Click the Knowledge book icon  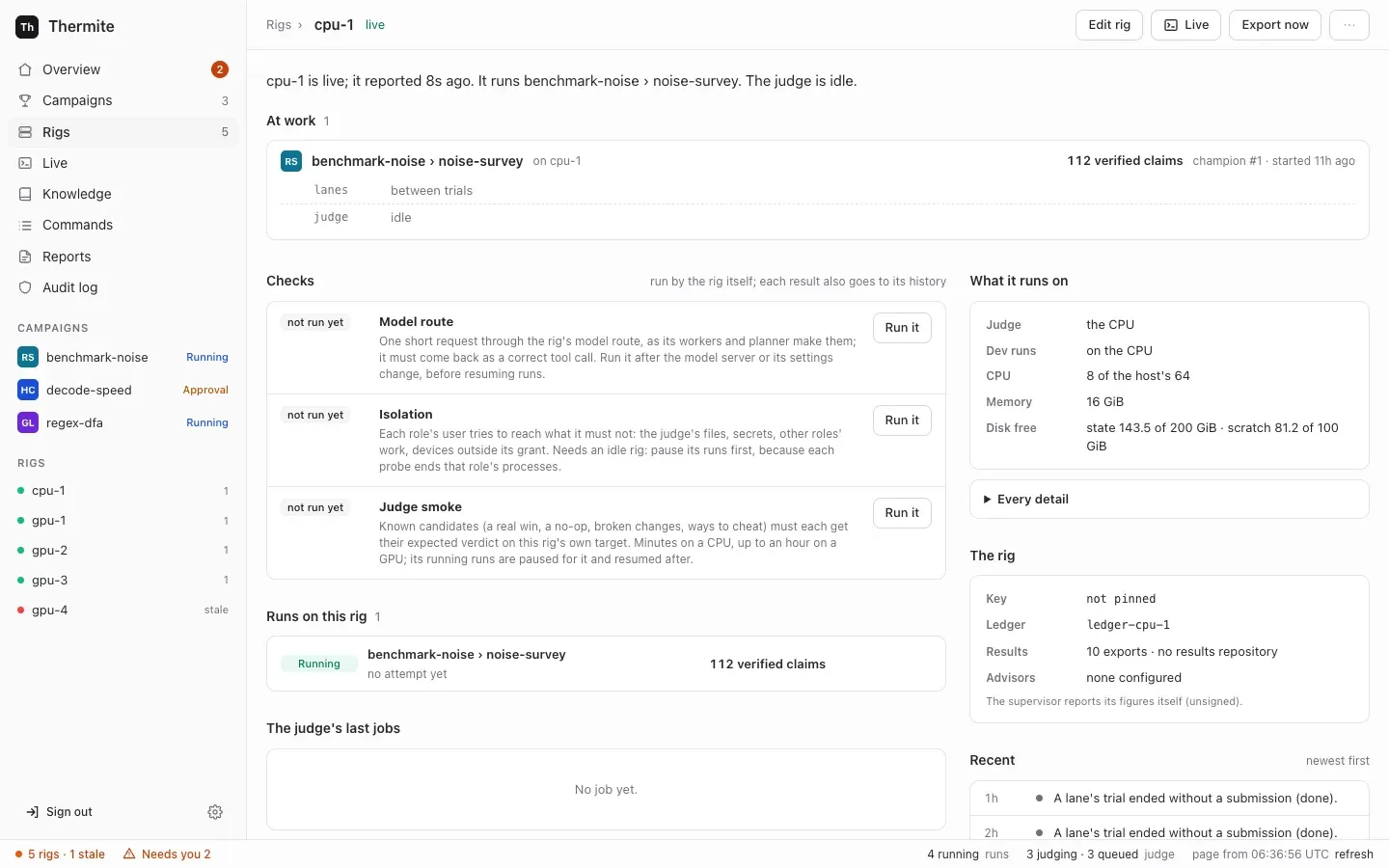pos(25,194)
